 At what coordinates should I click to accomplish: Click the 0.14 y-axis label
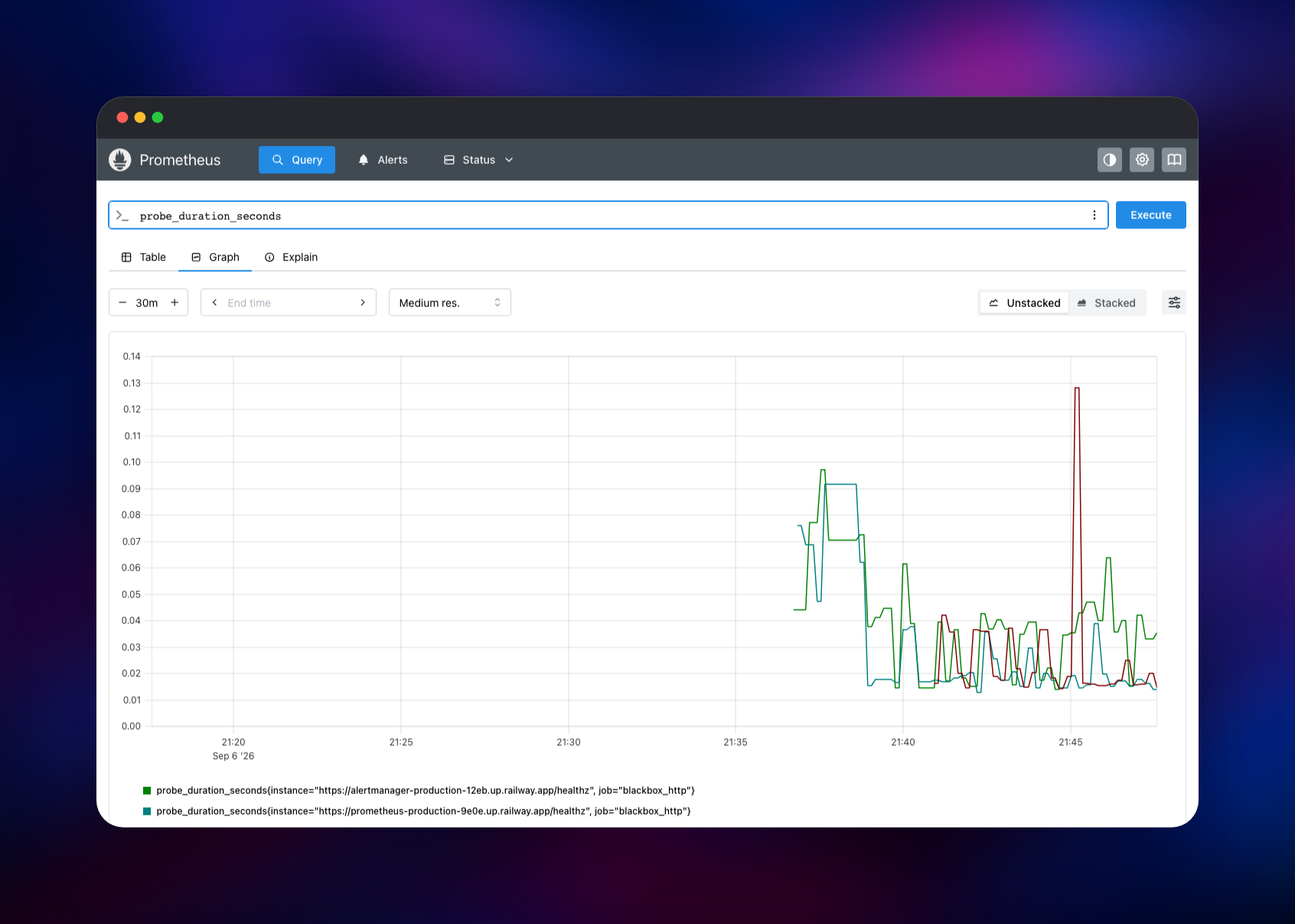132,357
